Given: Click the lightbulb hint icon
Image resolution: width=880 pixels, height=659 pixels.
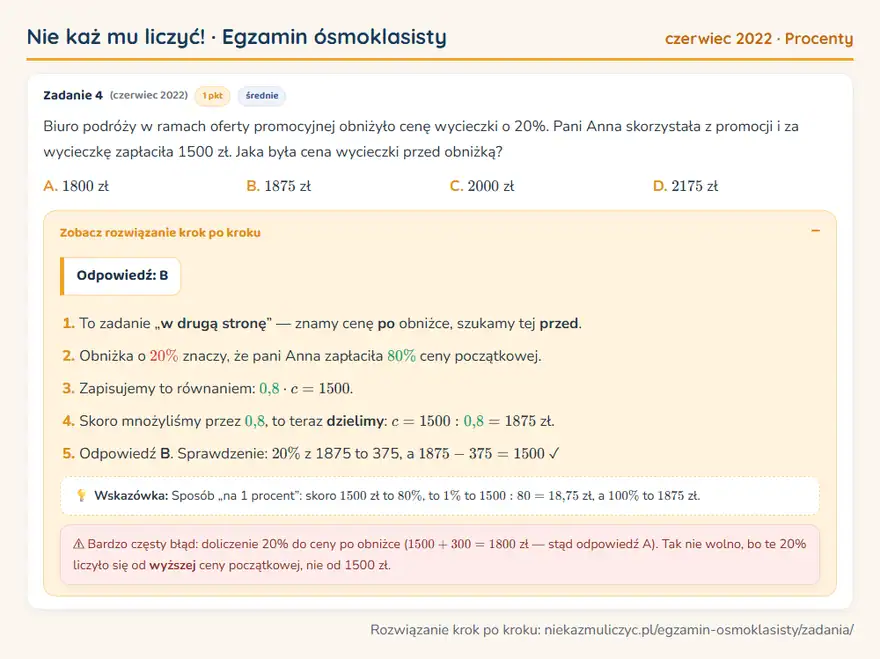Looking at the screenshot, I should (x=81, y=496).
